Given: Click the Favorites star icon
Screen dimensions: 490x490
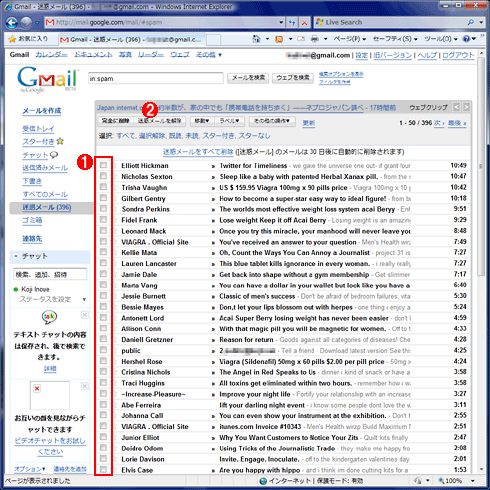Looking at the screenshot, I should [x=12, y=39].
